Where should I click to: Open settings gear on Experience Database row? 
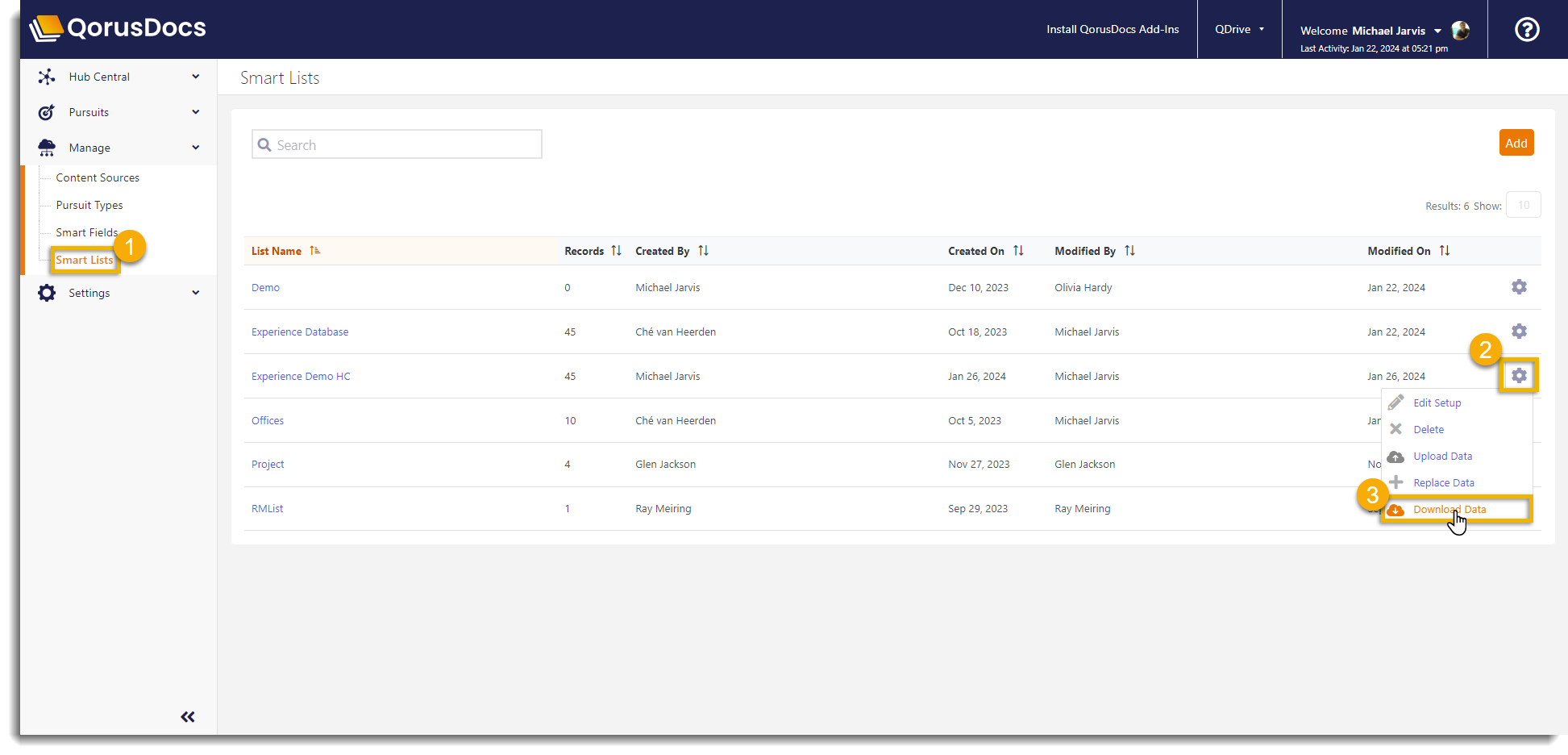coord(1519,331)
